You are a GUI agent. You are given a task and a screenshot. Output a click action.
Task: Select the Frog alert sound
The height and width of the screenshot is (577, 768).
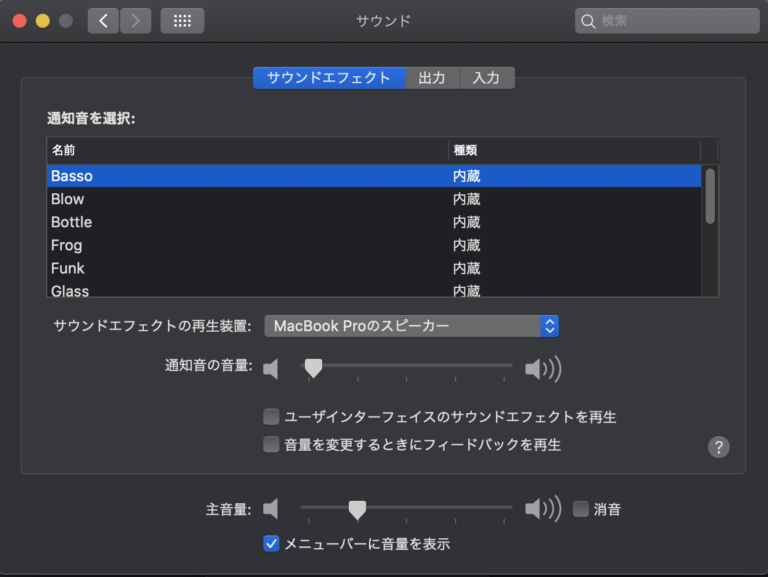(67, 245)
